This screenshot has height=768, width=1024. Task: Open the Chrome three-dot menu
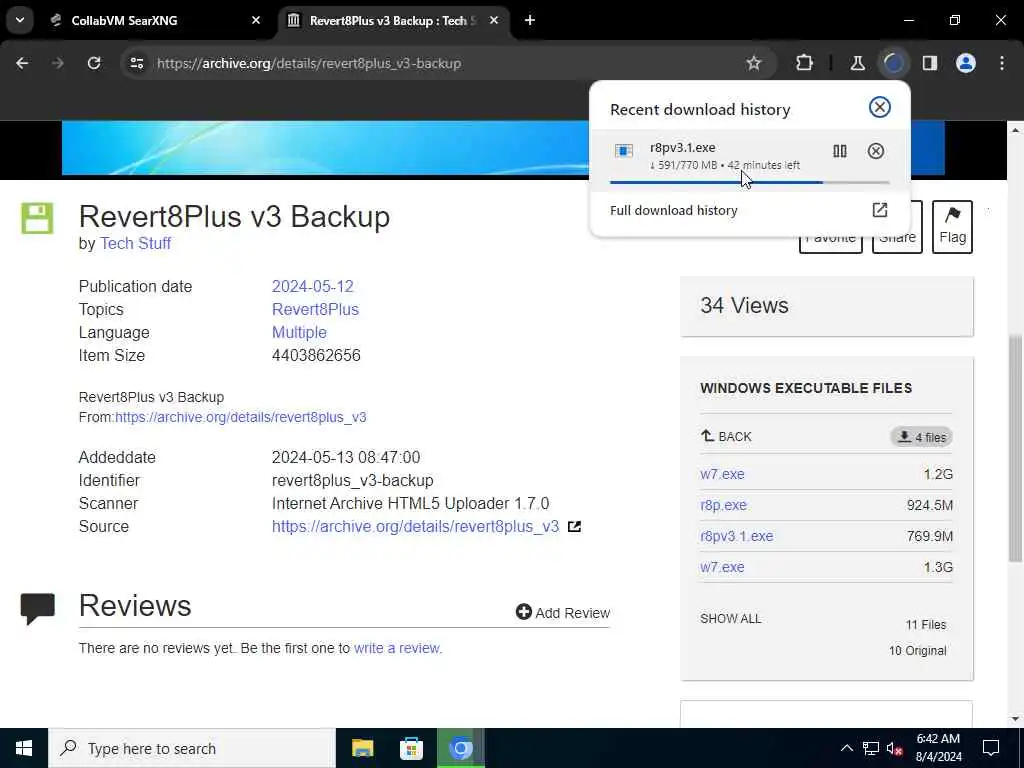1002,63
